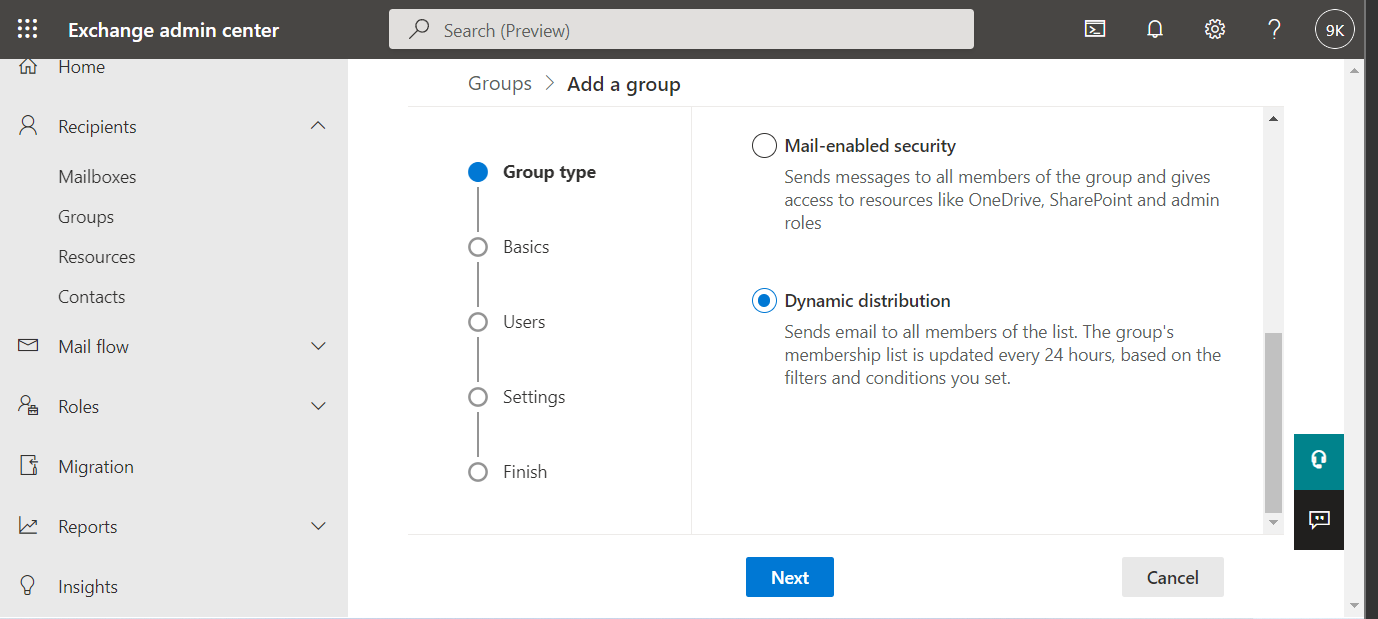Click the Search (Preview) field
The height and width of the screenshot is (619, 1378).
680,30
